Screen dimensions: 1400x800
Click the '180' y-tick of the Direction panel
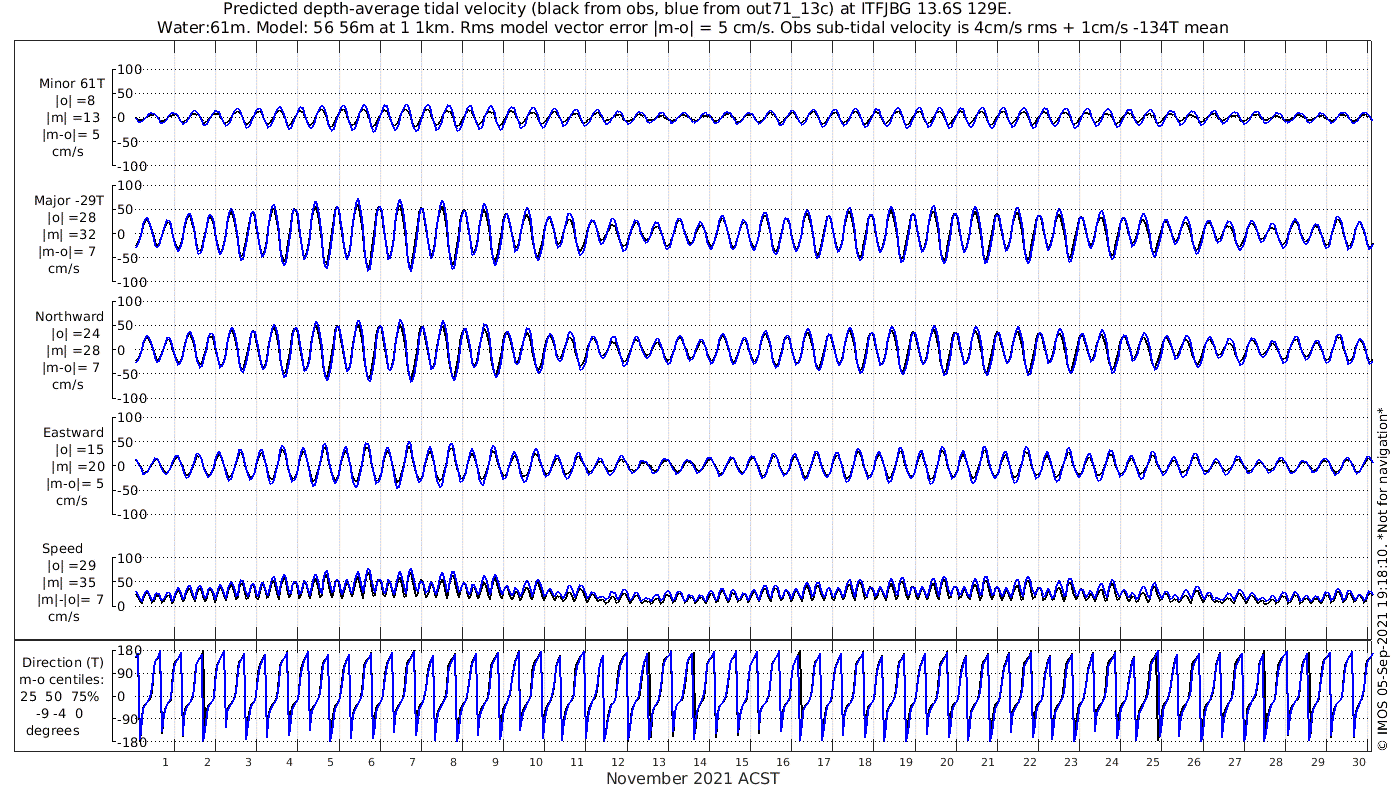[x=131, y=650]
